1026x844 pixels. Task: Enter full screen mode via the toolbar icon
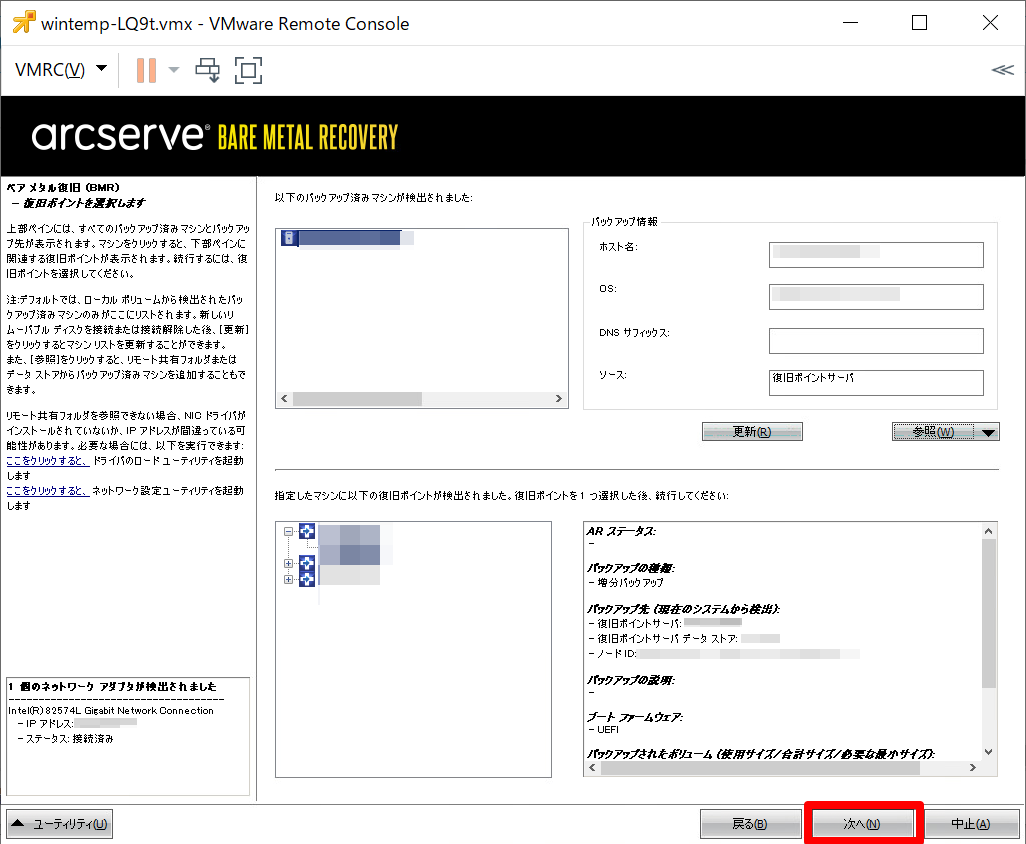(249, 70)
